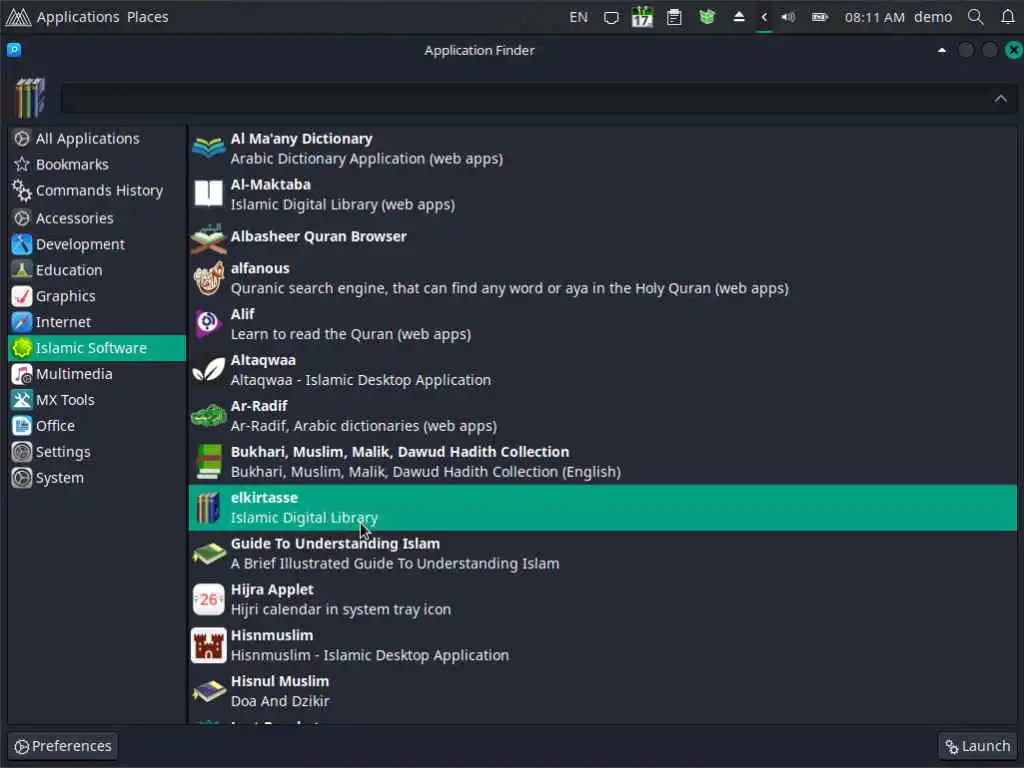Select the Internet category
Viewport: 1024px width, 768px height.
click(97, 322)
